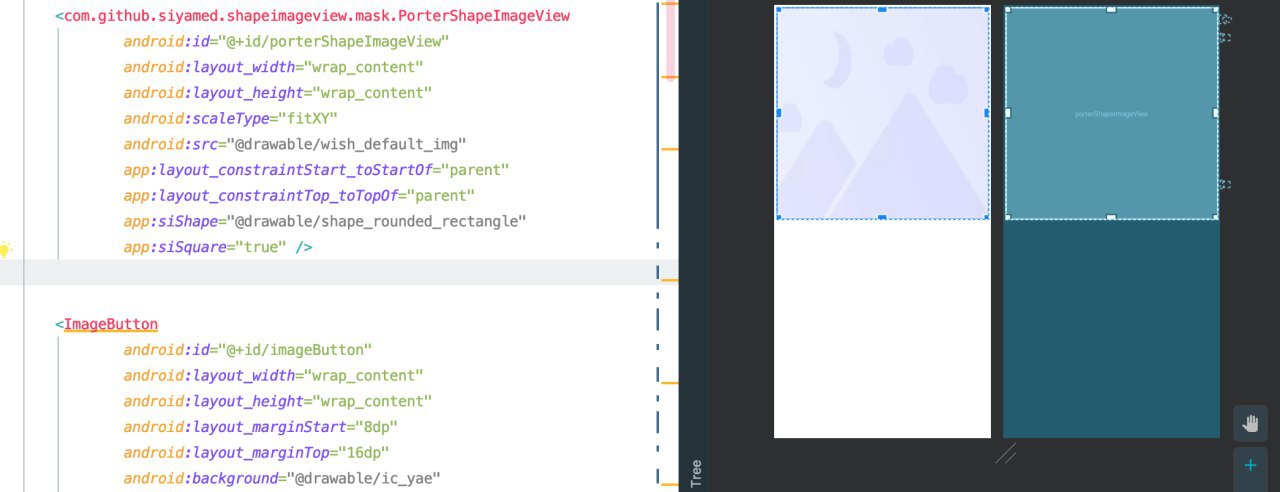Zoom in with the plus button

1250,466
